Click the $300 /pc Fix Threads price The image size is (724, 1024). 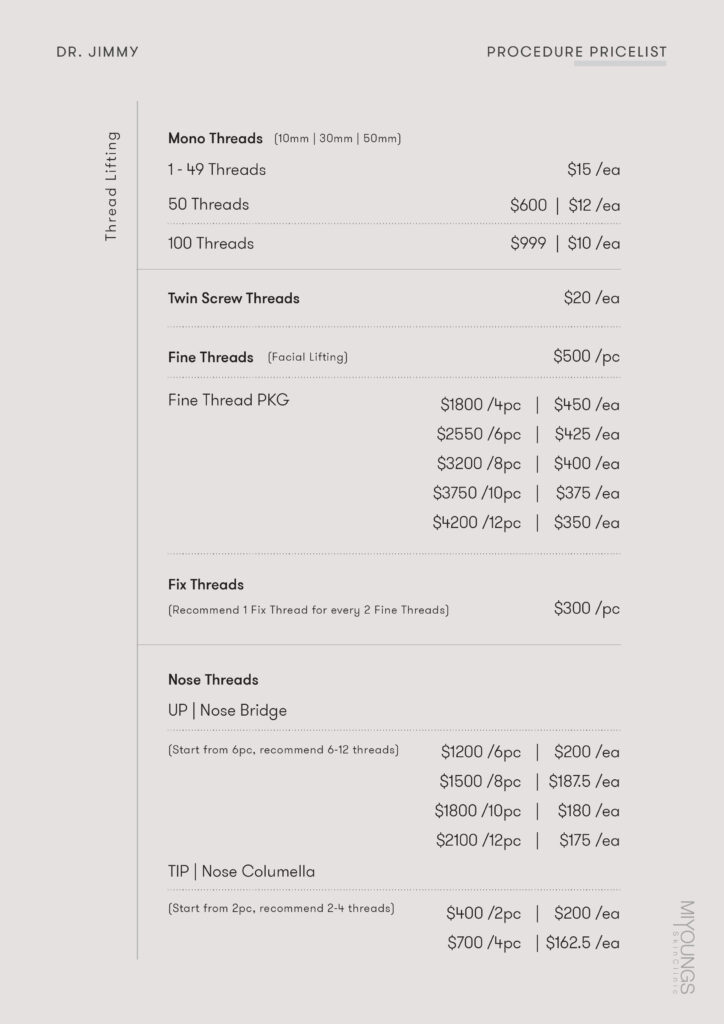(x=586, y=609)
